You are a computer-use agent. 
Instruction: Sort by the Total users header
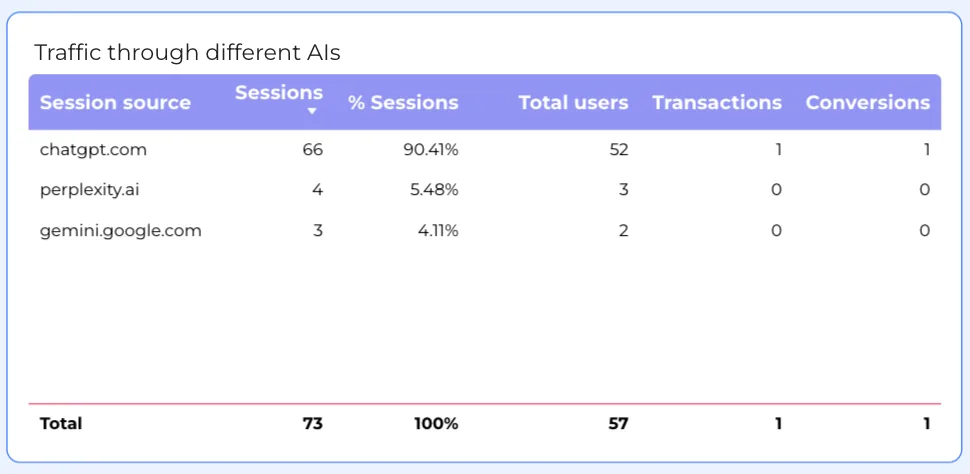pyautogui.click(x=573, y=102)
